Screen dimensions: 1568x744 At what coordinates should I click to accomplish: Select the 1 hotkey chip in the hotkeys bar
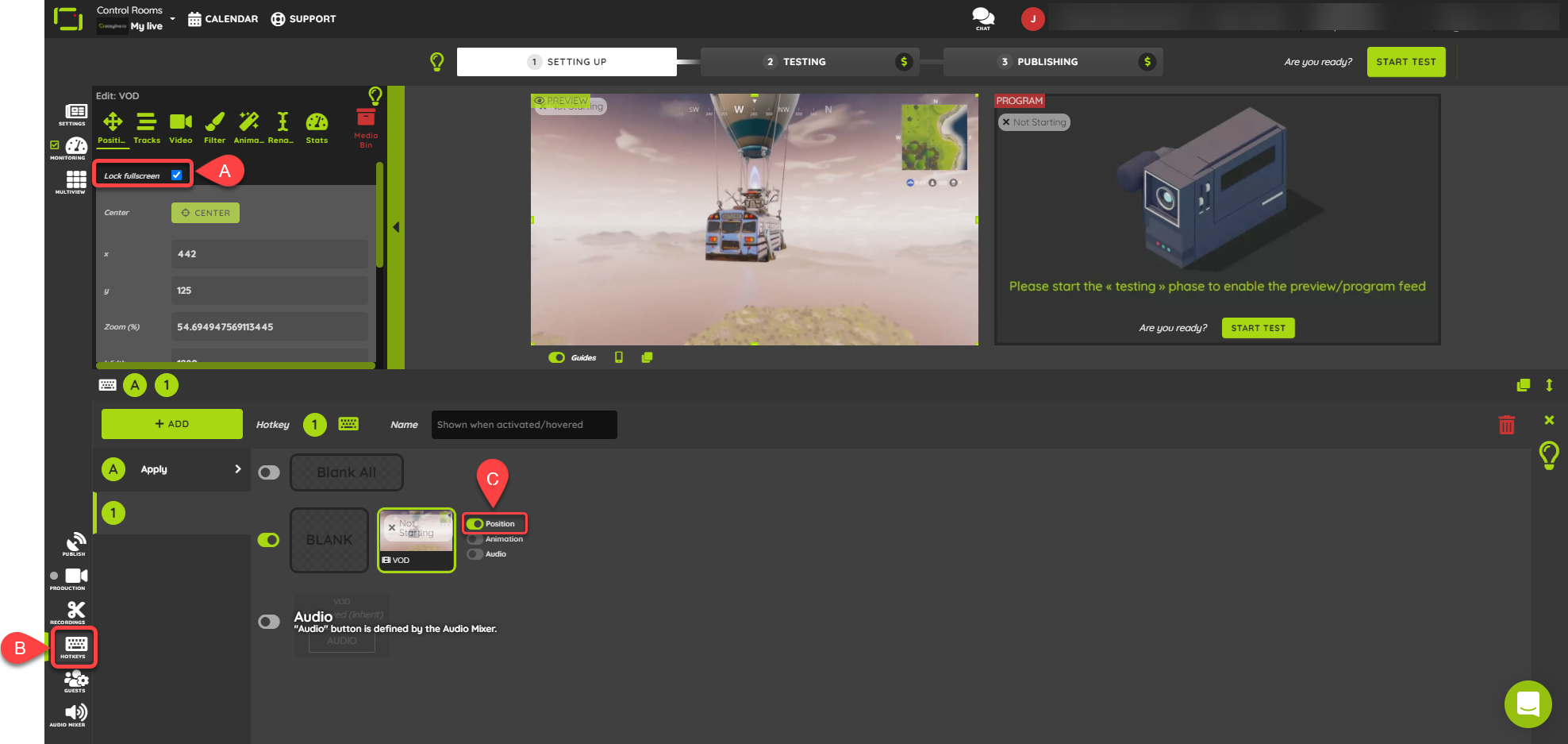[167, 385]
